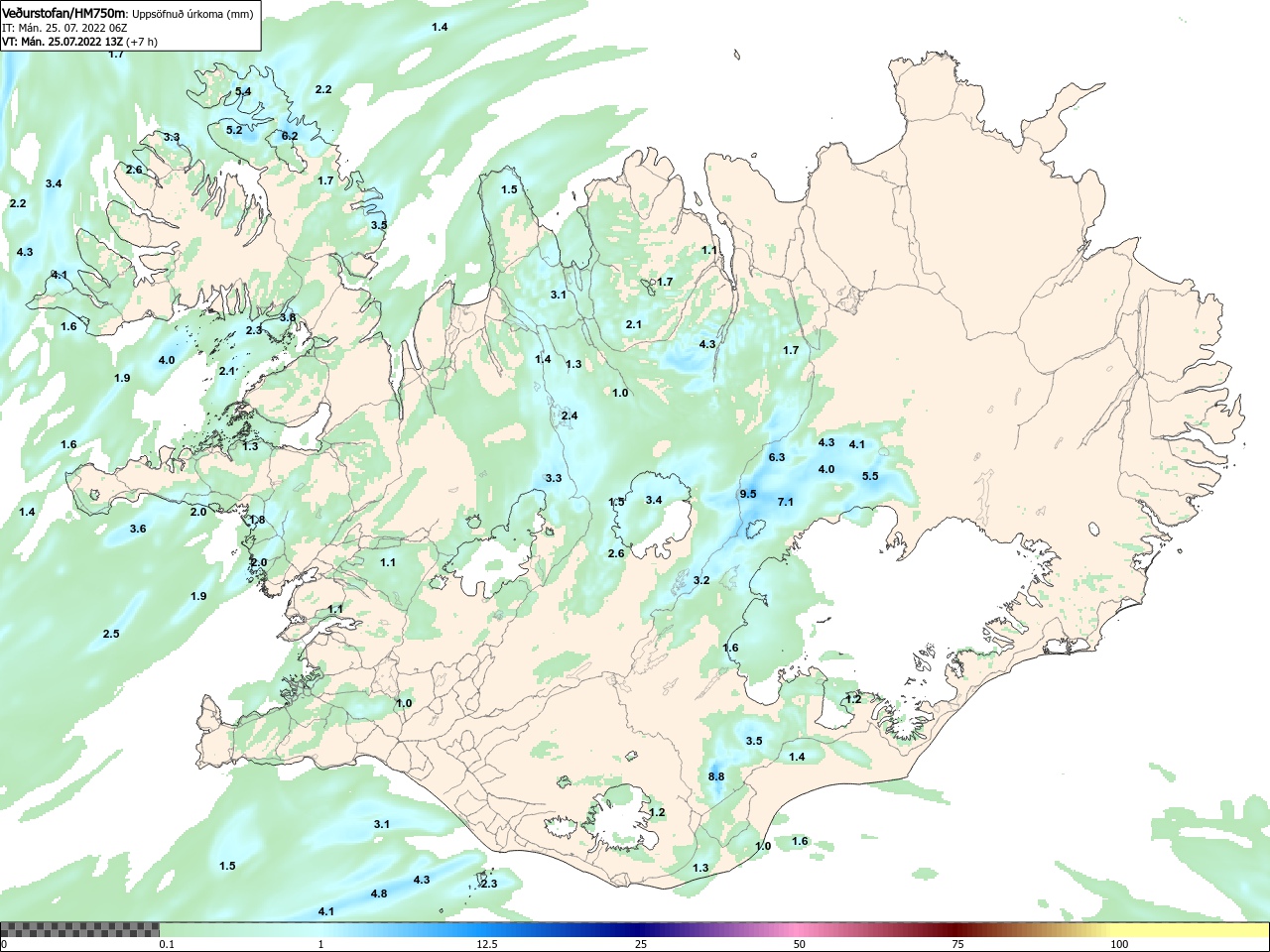
Task: Click the 'Uppsöfnuð úrkoma (mm)' label
Action: [192, 14]
